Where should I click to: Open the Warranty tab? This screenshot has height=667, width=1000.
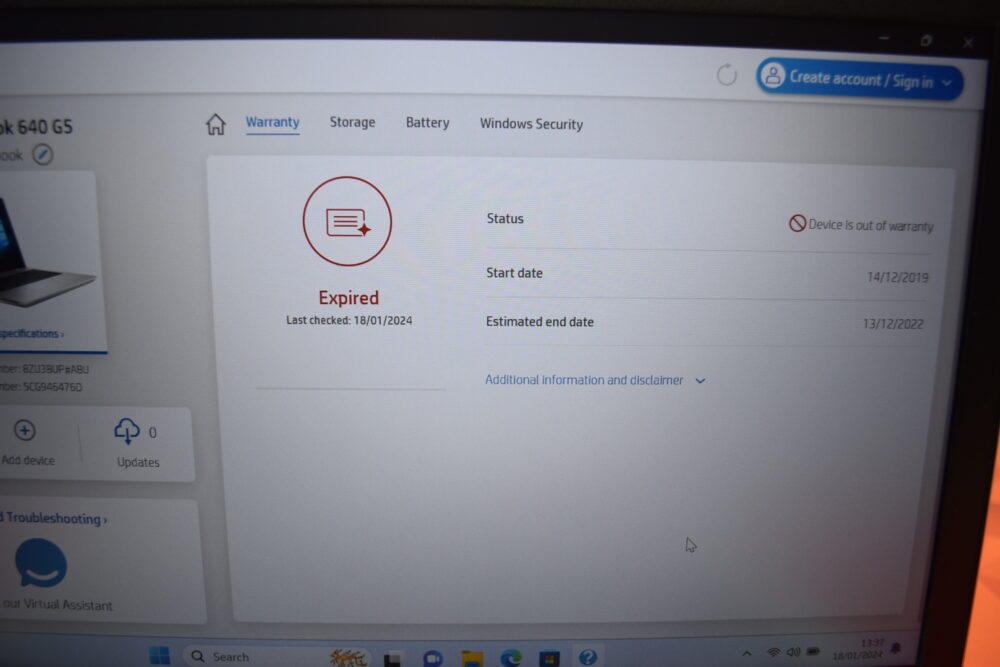(x=272, y=122)
